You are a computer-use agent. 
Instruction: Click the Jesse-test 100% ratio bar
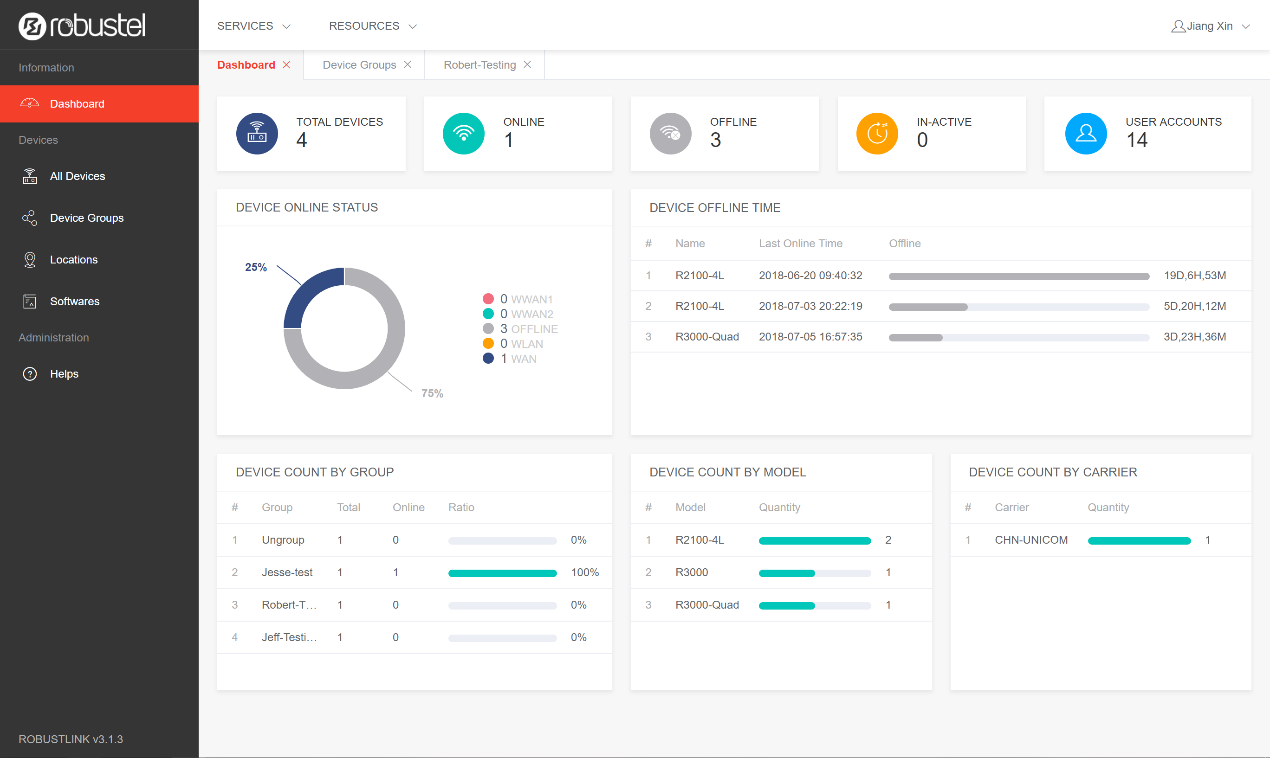[x=502, y=573]
